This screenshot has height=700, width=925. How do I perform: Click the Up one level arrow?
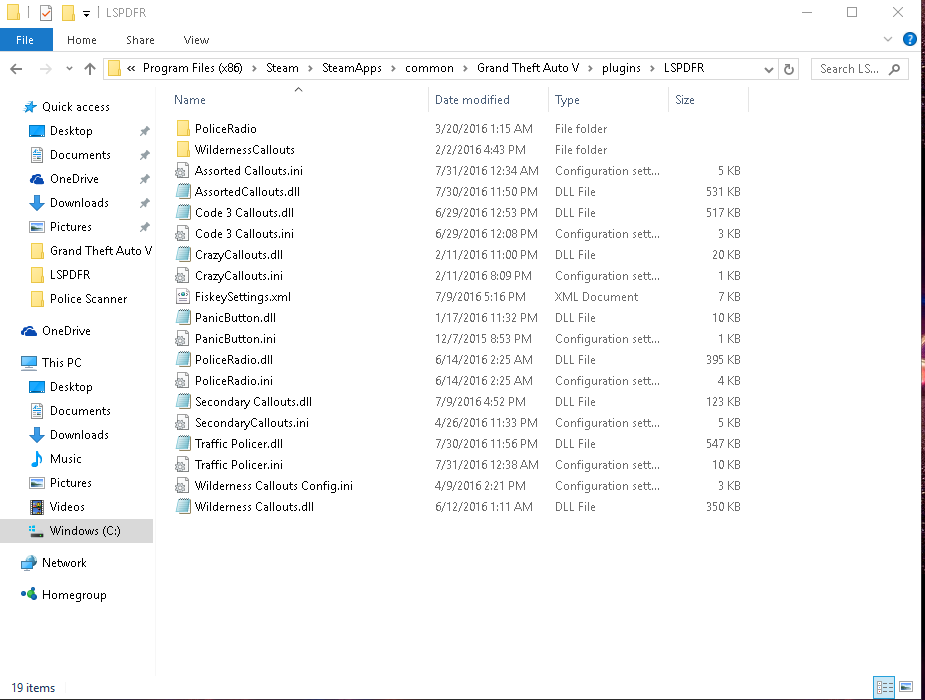(x=90, y=69)
